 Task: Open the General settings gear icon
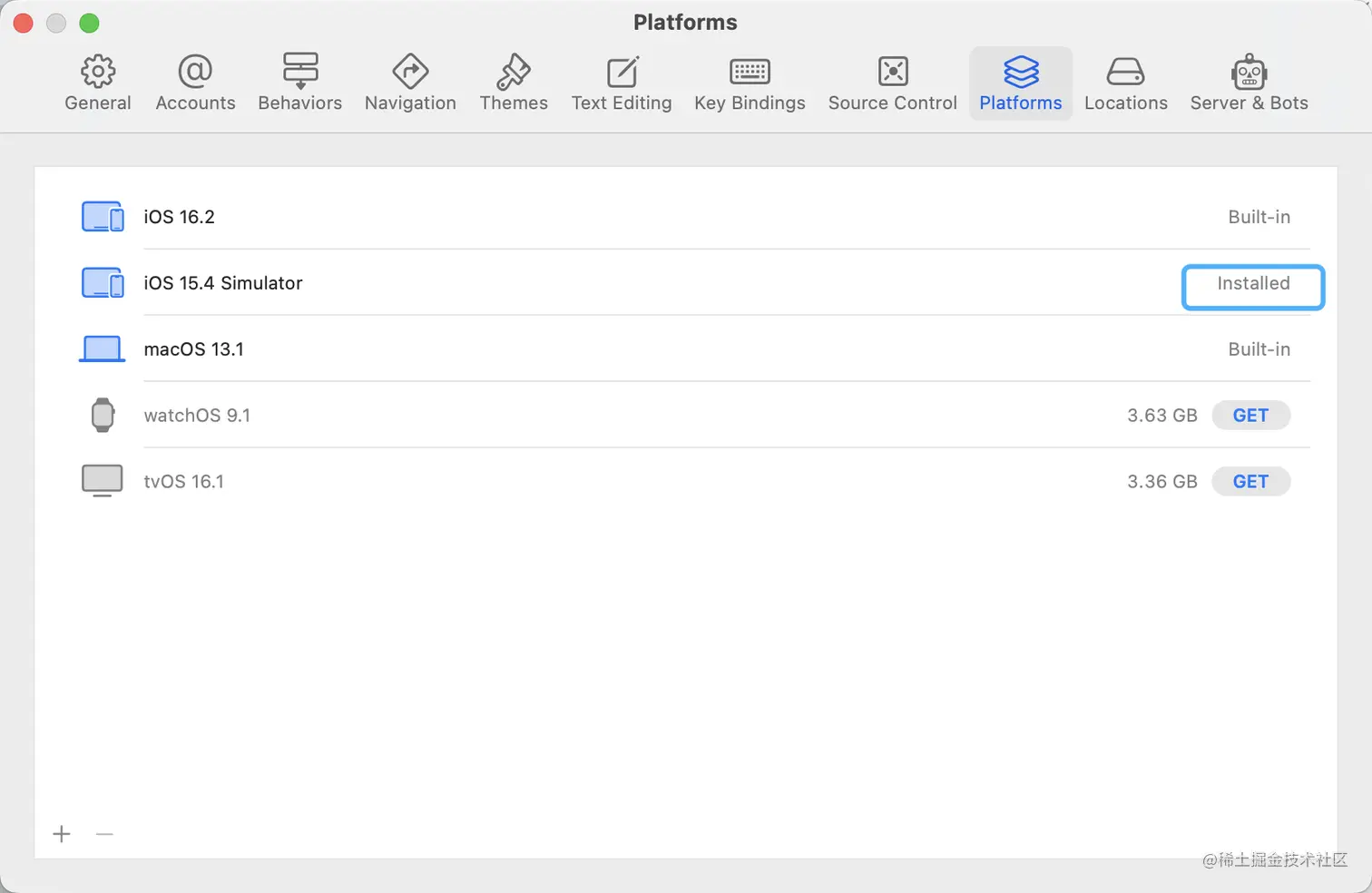pyautogui.click(x=98, y=71)
